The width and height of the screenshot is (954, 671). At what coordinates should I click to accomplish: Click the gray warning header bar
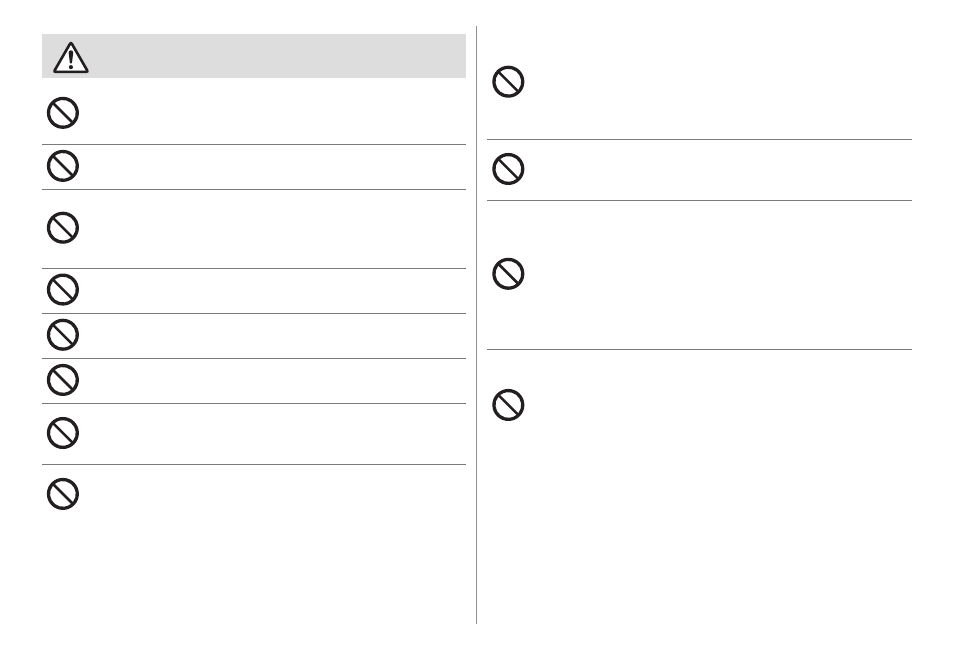pyautogui.click(x=254, y=56)
